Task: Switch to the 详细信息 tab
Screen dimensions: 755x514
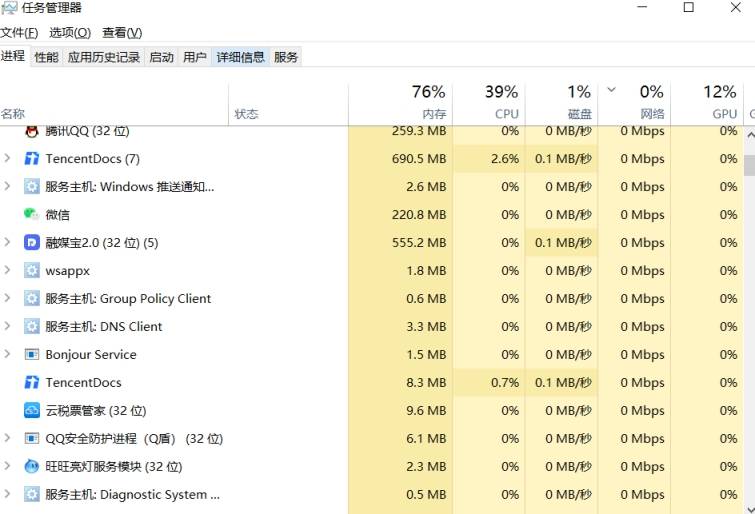Action: pos(241,57)
